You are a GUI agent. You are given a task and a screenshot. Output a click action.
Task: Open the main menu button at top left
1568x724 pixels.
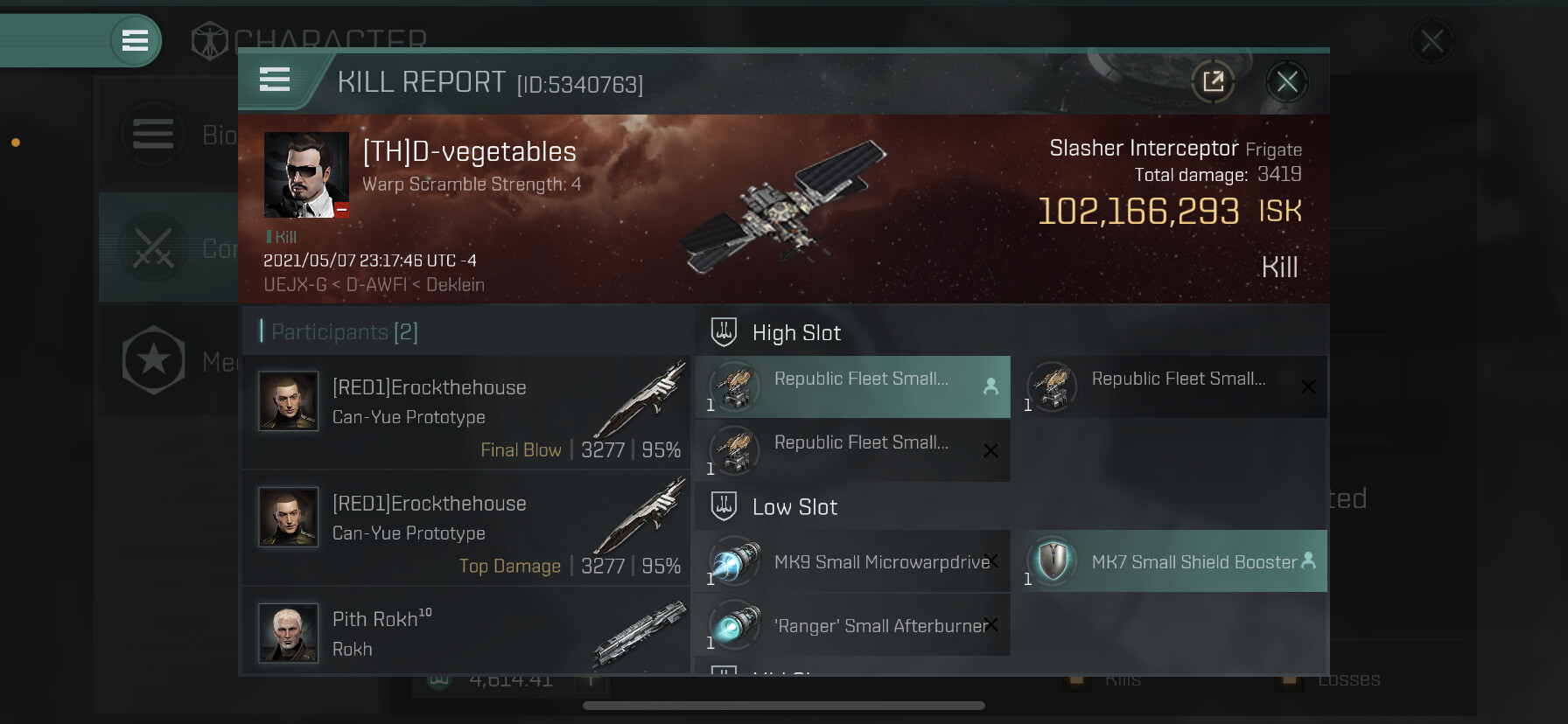click(x=135, y=40)
